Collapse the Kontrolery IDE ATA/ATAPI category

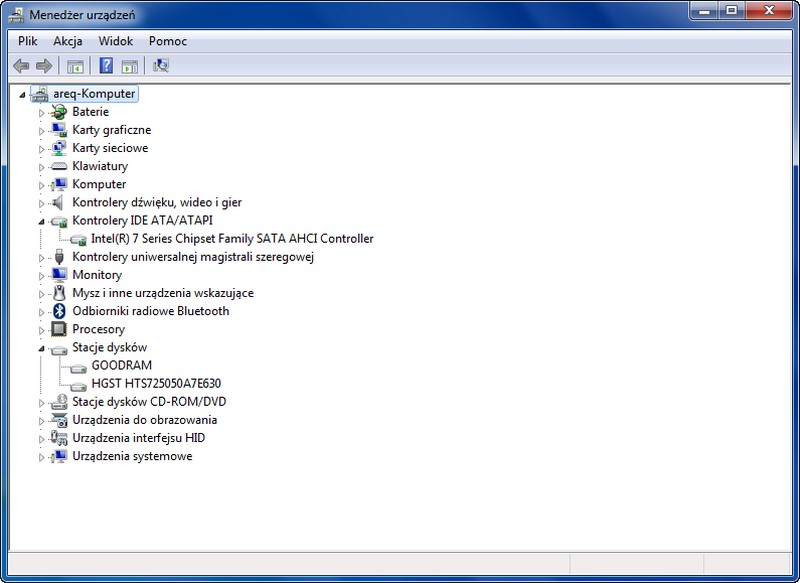[x=41, y=221]
